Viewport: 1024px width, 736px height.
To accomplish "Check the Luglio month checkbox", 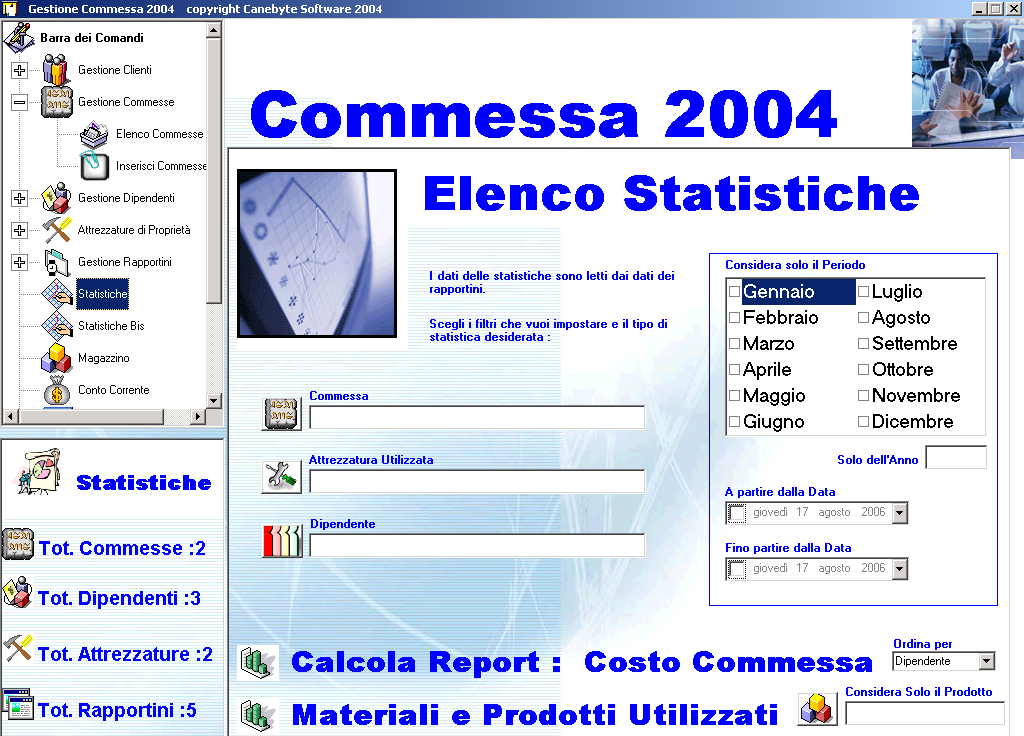I will pos(863,291).
